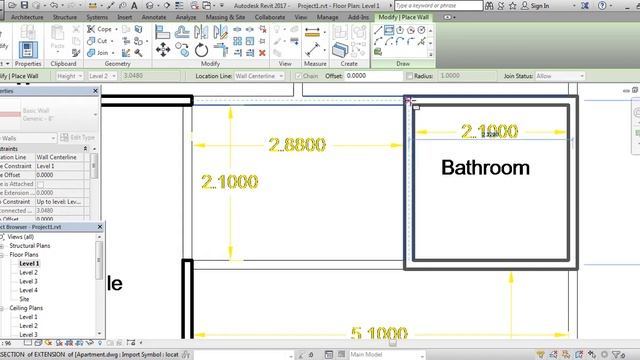This screenshot has height=360, width=640.
Task: Open the Architecture ribbon tab
Action: [x=27, y=17]
